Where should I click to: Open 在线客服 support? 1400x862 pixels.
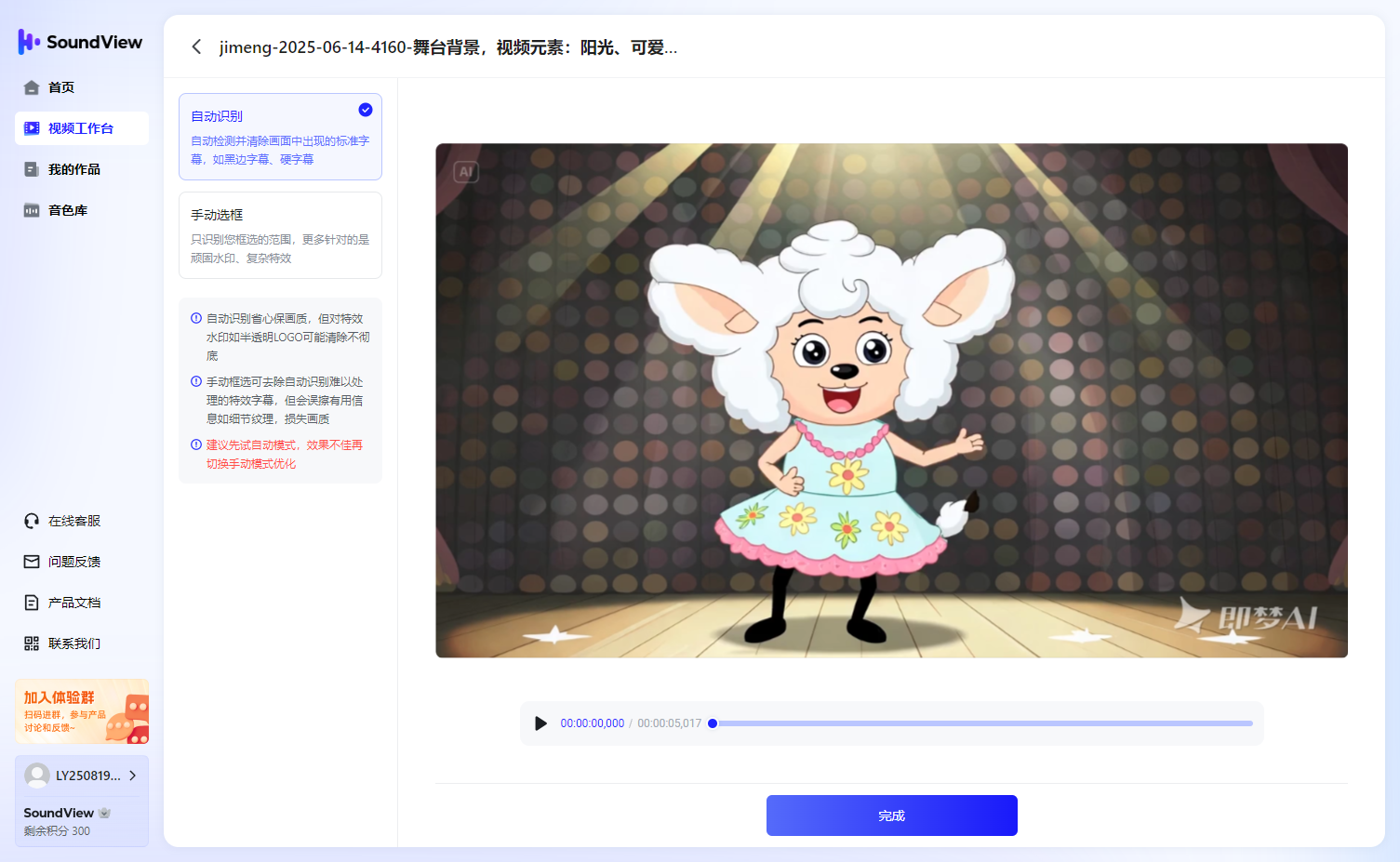[82, 521]
